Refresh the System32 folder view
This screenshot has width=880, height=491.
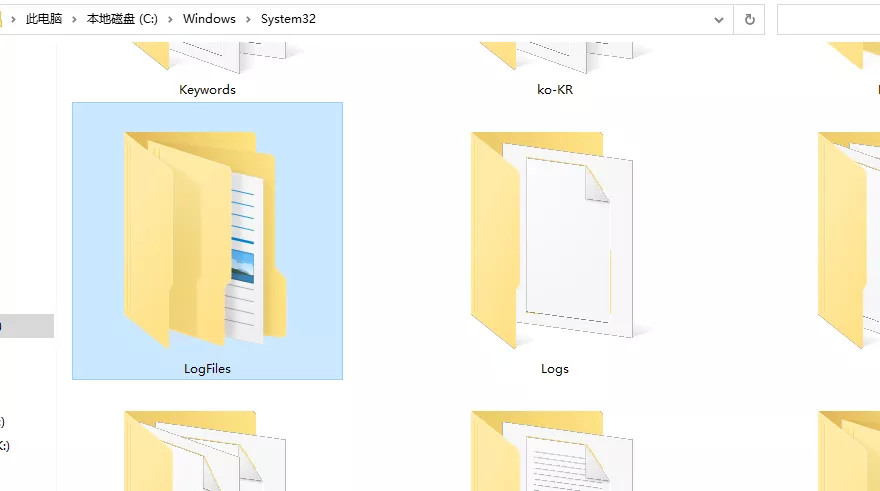pos(749,20)
